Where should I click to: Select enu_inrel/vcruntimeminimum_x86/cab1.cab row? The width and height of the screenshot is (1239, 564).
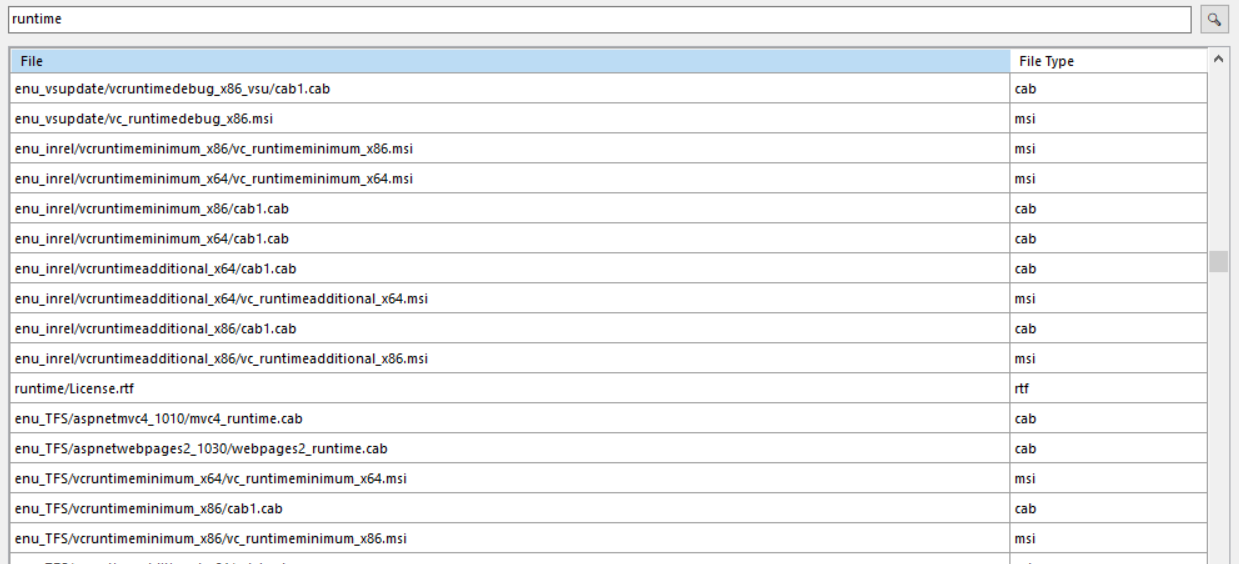click(152, 209)
